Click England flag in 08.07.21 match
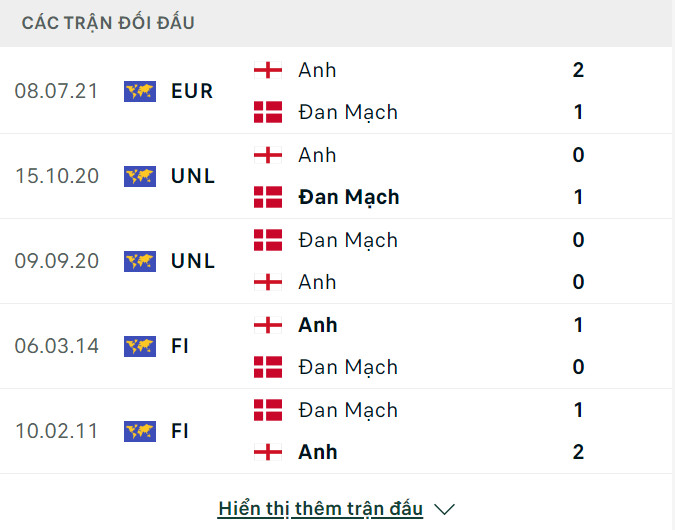Image resolution: width=675 pixels, height=530 pixels. coord(267,70)
